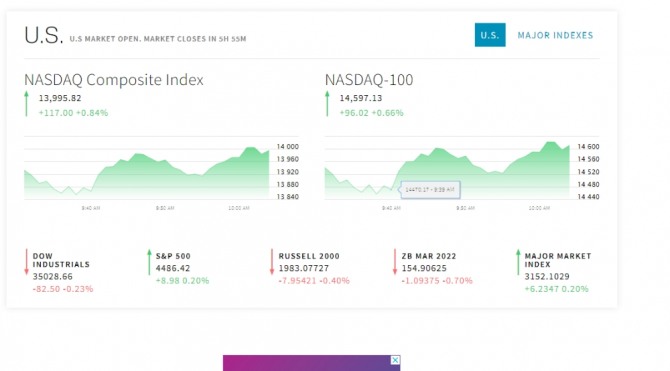Open the Dow Industrials index entry
Screen dimensions: 670x371
point(61,260)
